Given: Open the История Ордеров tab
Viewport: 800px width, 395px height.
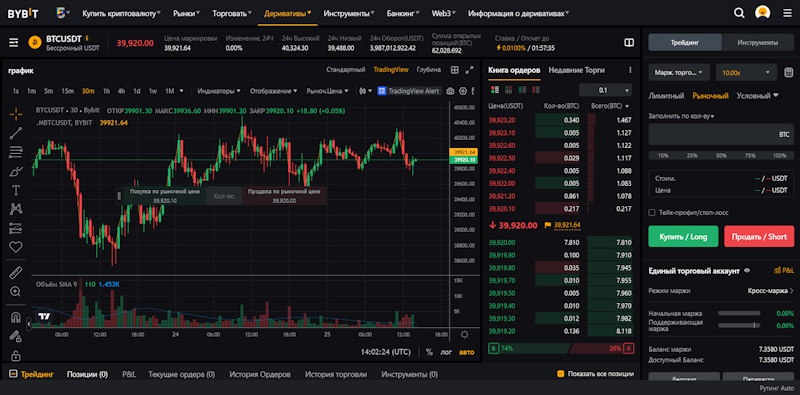Looking at the screenshot, I should [x=260, y=374].
